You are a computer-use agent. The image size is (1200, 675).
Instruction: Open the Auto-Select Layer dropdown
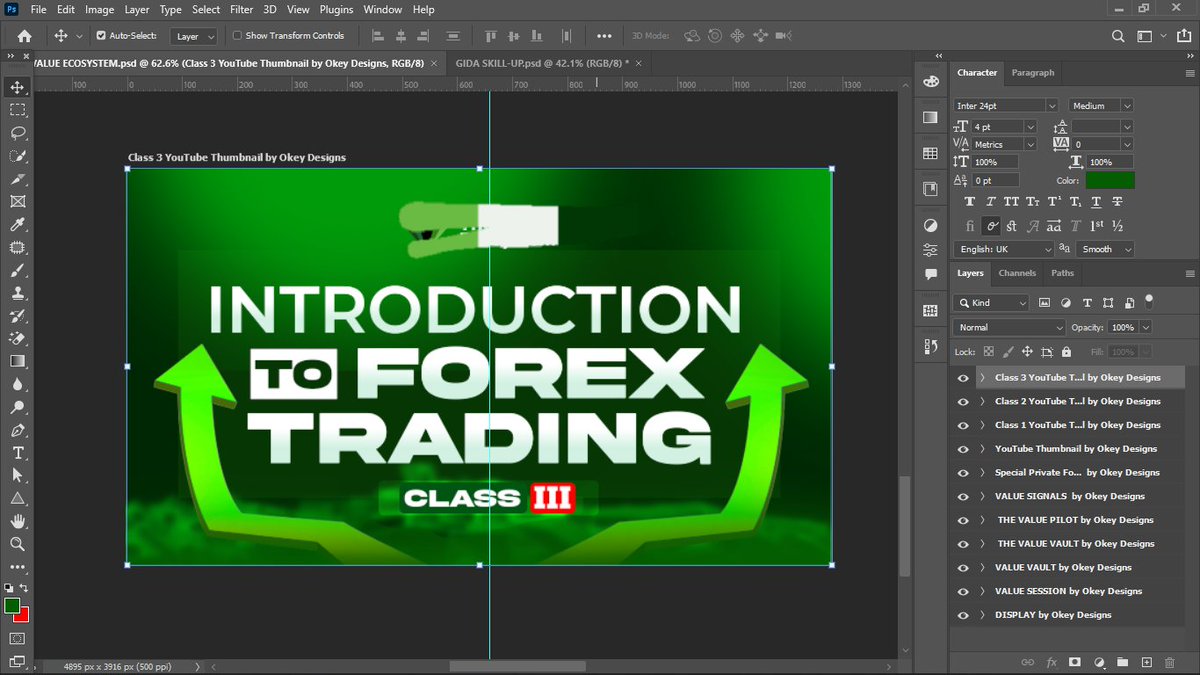[195, 36]
